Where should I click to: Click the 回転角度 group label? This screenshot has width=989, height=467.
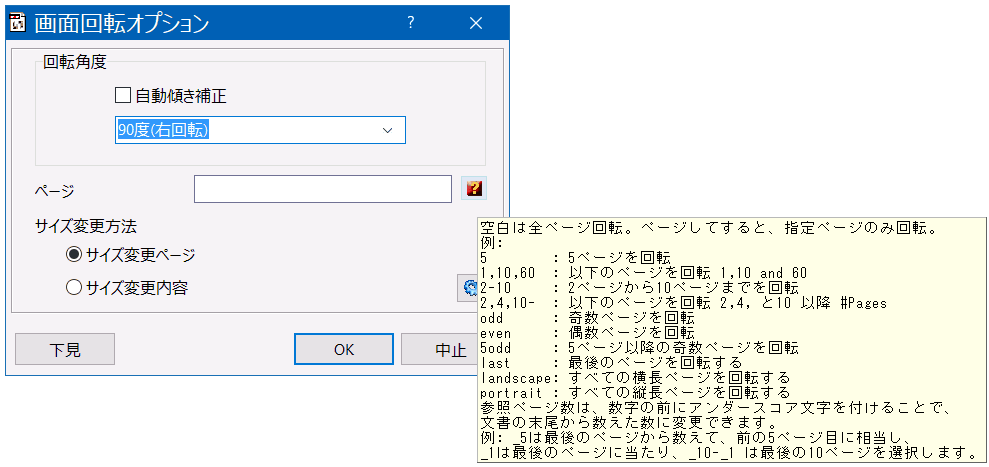click(x=74, y=62)
